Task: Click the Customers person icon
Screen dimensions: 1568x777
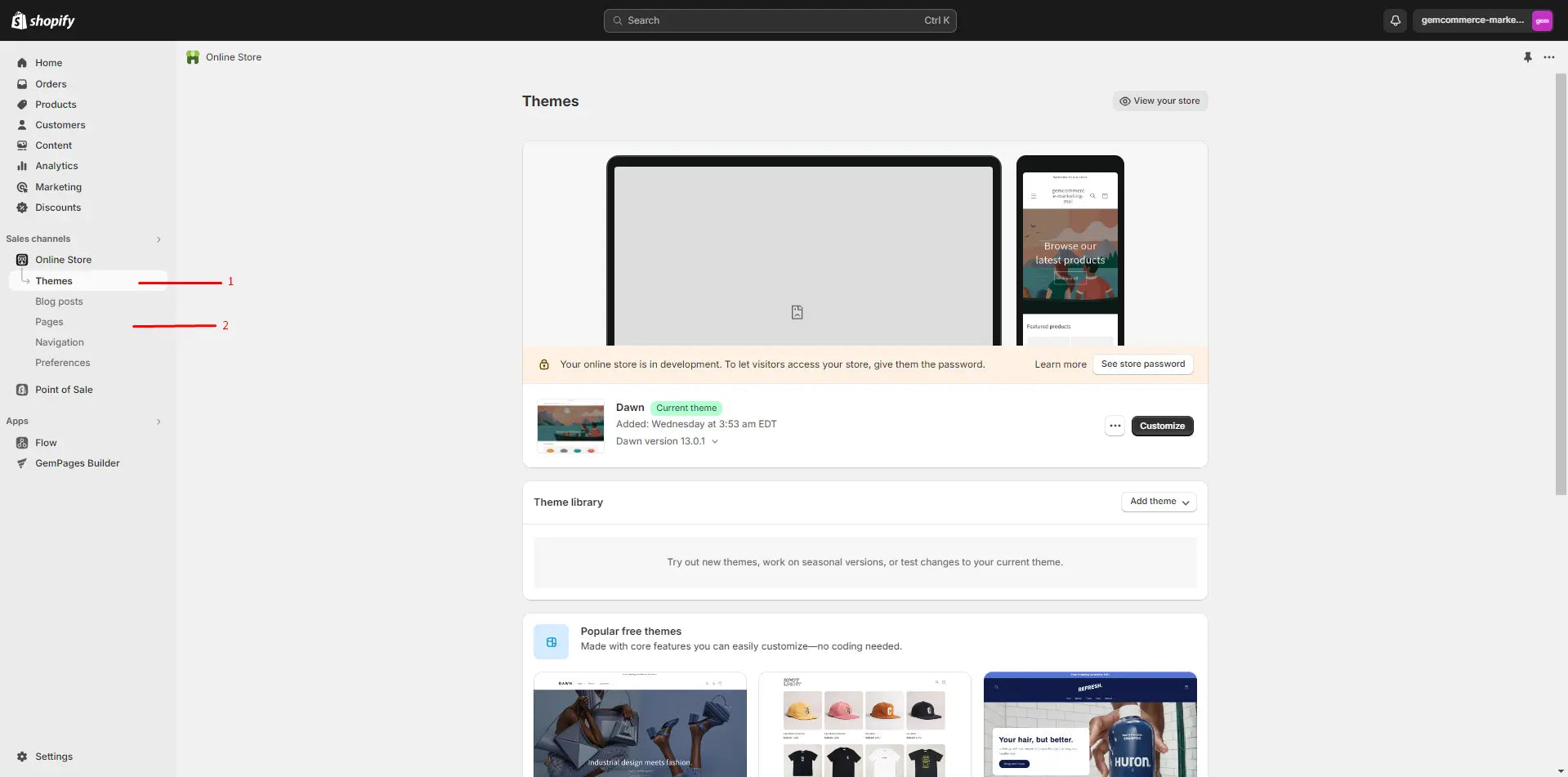Action: (22, 125)
